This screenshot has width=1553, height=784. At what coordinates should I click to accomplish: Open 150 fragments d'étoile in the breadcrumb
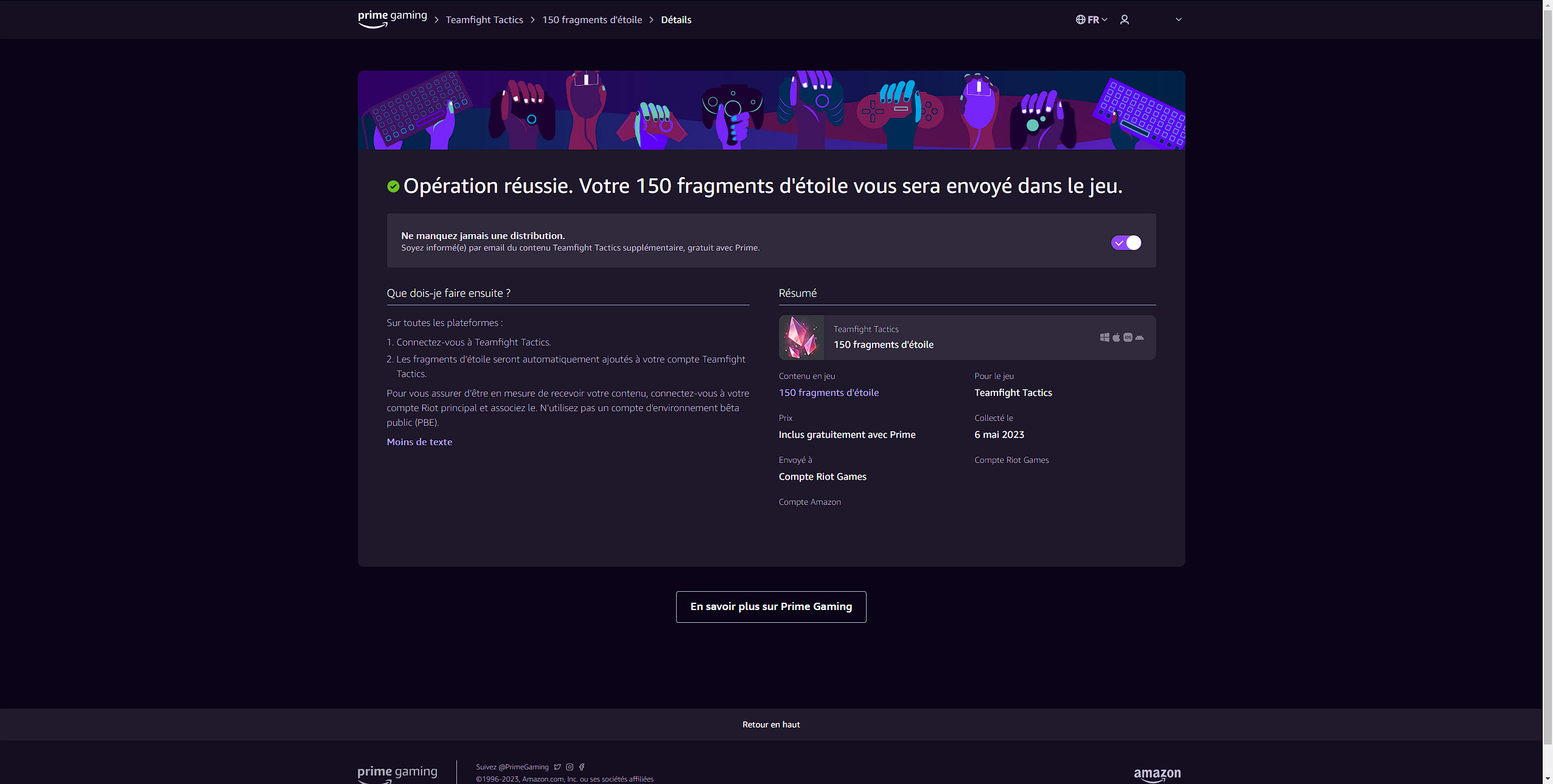point(592,19)
